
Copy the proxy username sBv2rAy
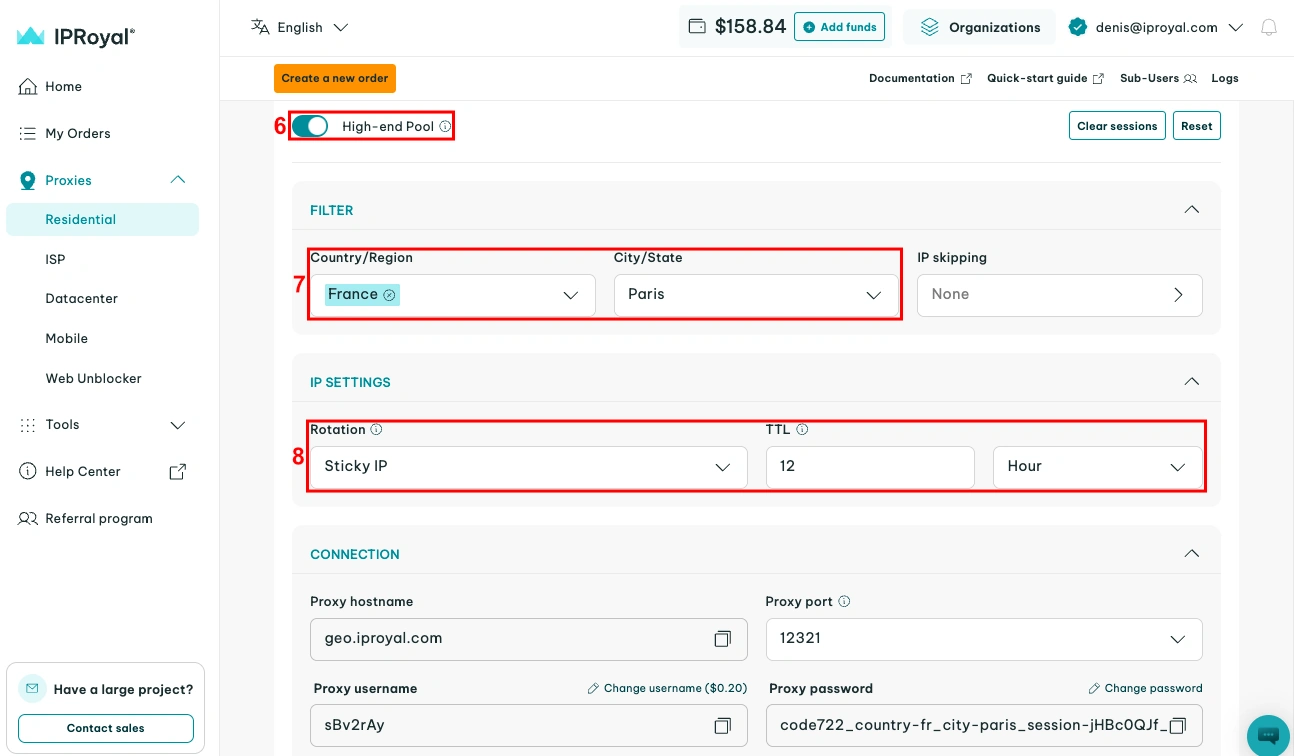(722, 725)
